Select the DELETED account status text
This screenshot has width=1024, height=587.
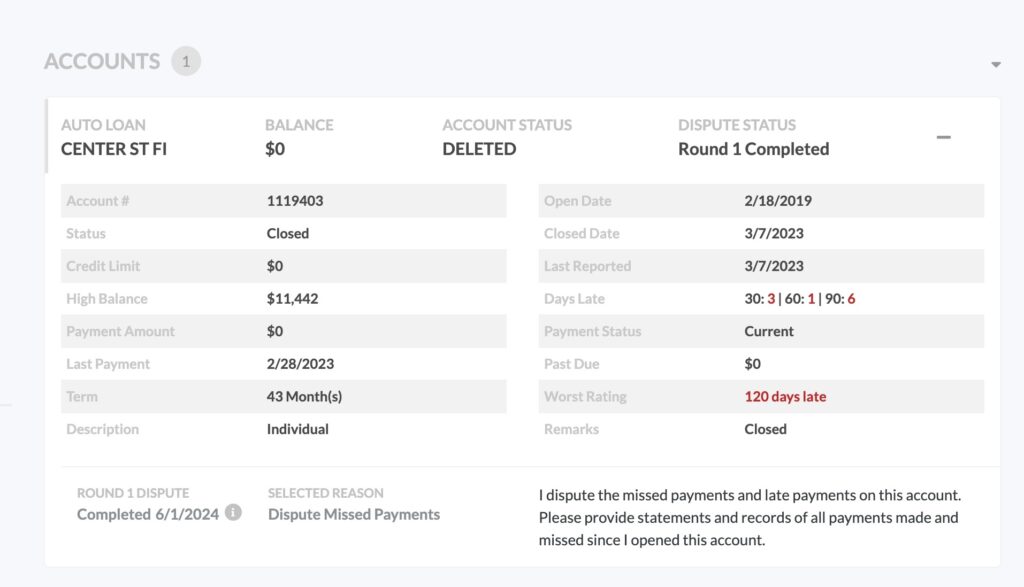tap(479, 149)
